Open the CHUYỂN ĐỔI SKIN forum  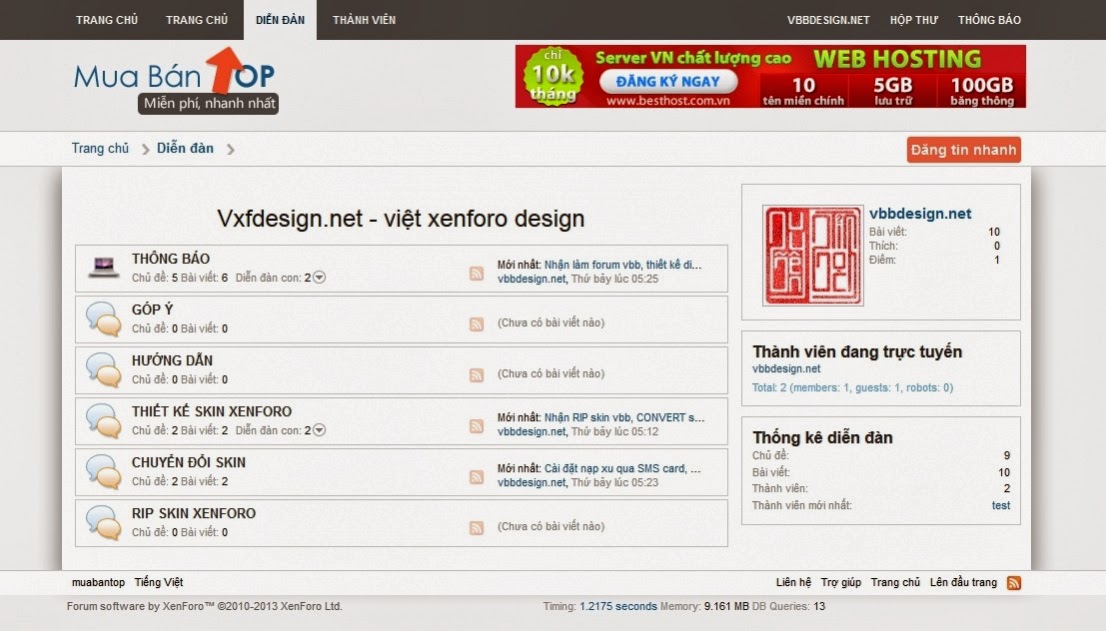click(188, 462)
